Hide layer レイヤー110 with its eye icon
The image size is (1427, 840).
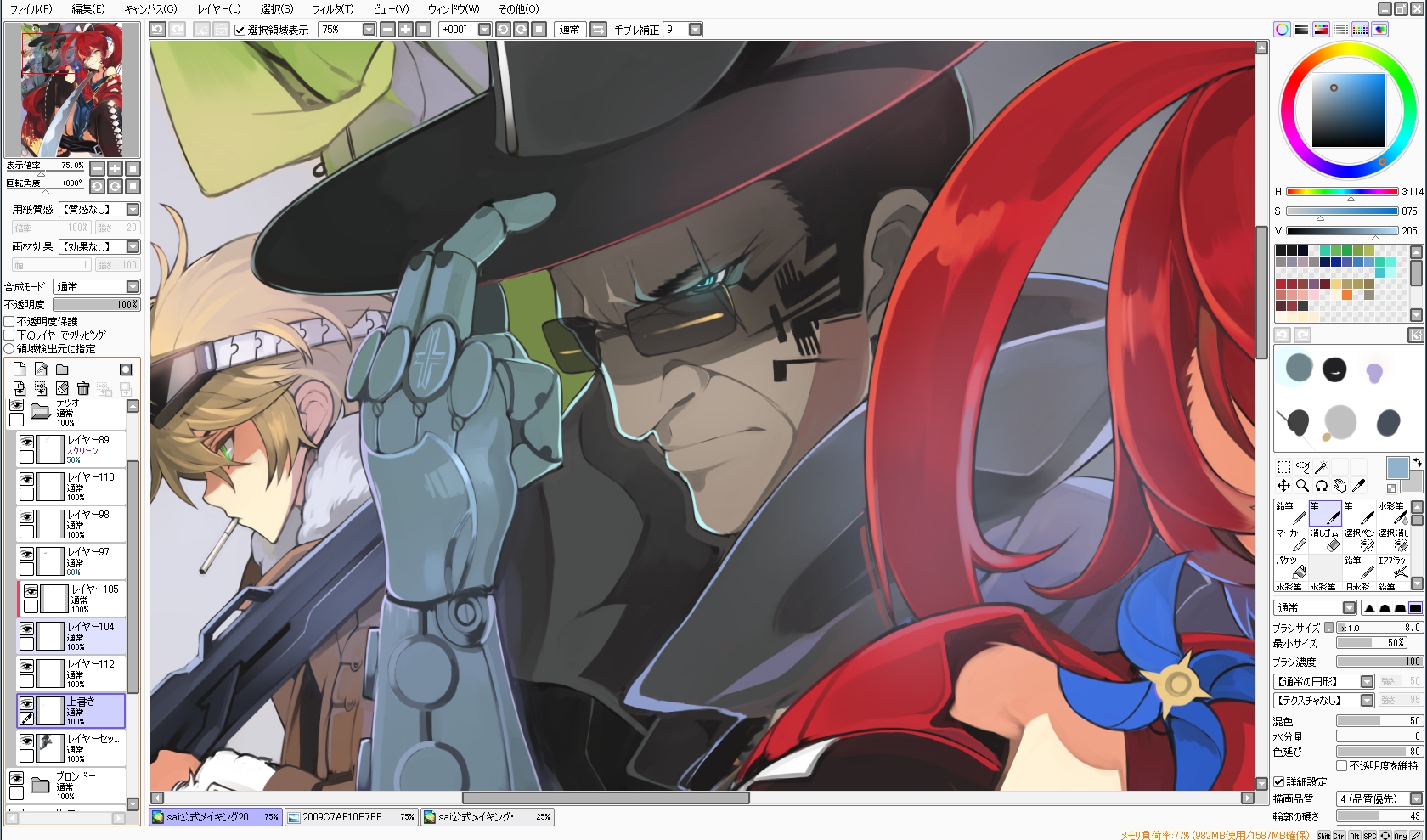27,479
